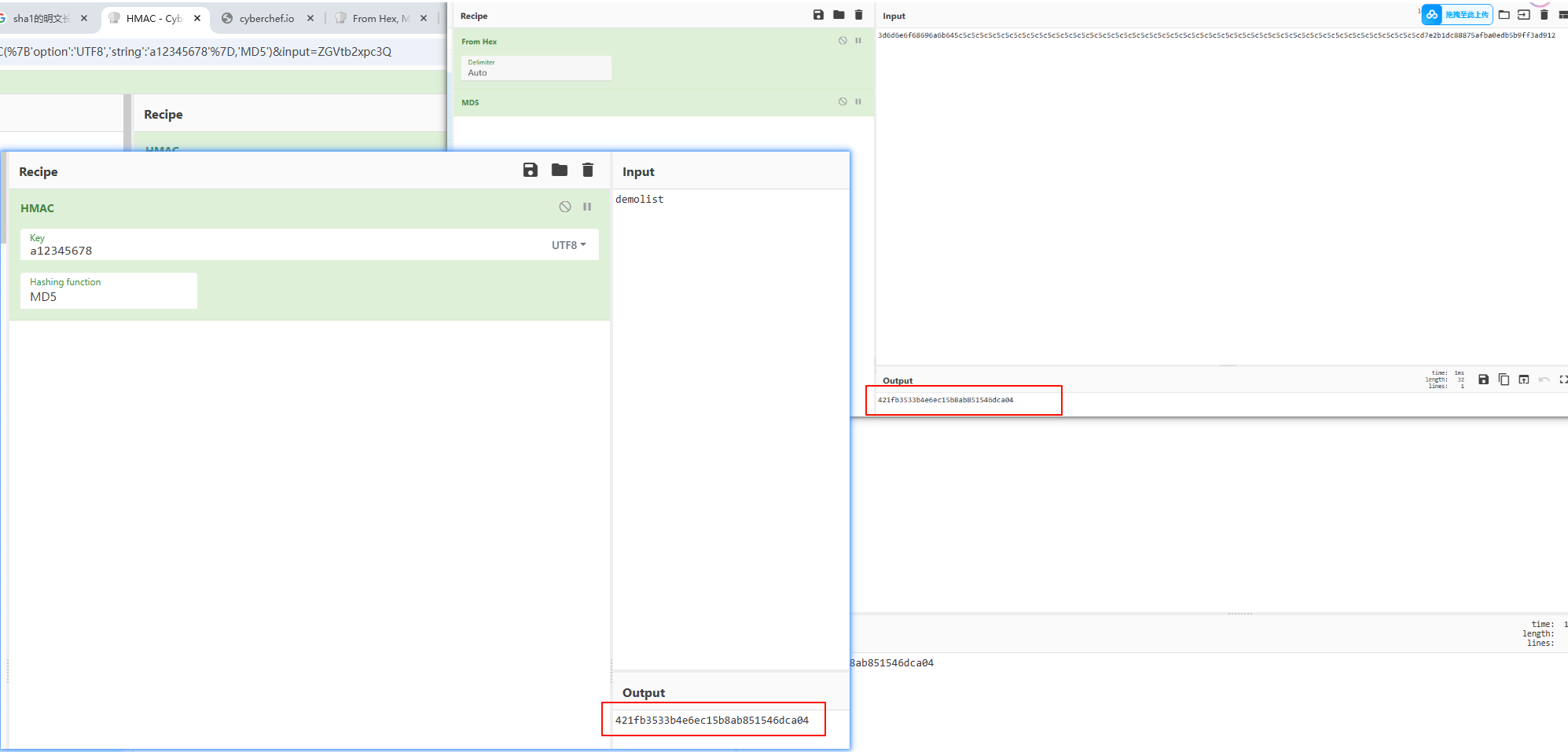This screenshot has width=1568, height=752.
Task: Save recipe in the HMAC recipe panel
Action: pos(531,171)
